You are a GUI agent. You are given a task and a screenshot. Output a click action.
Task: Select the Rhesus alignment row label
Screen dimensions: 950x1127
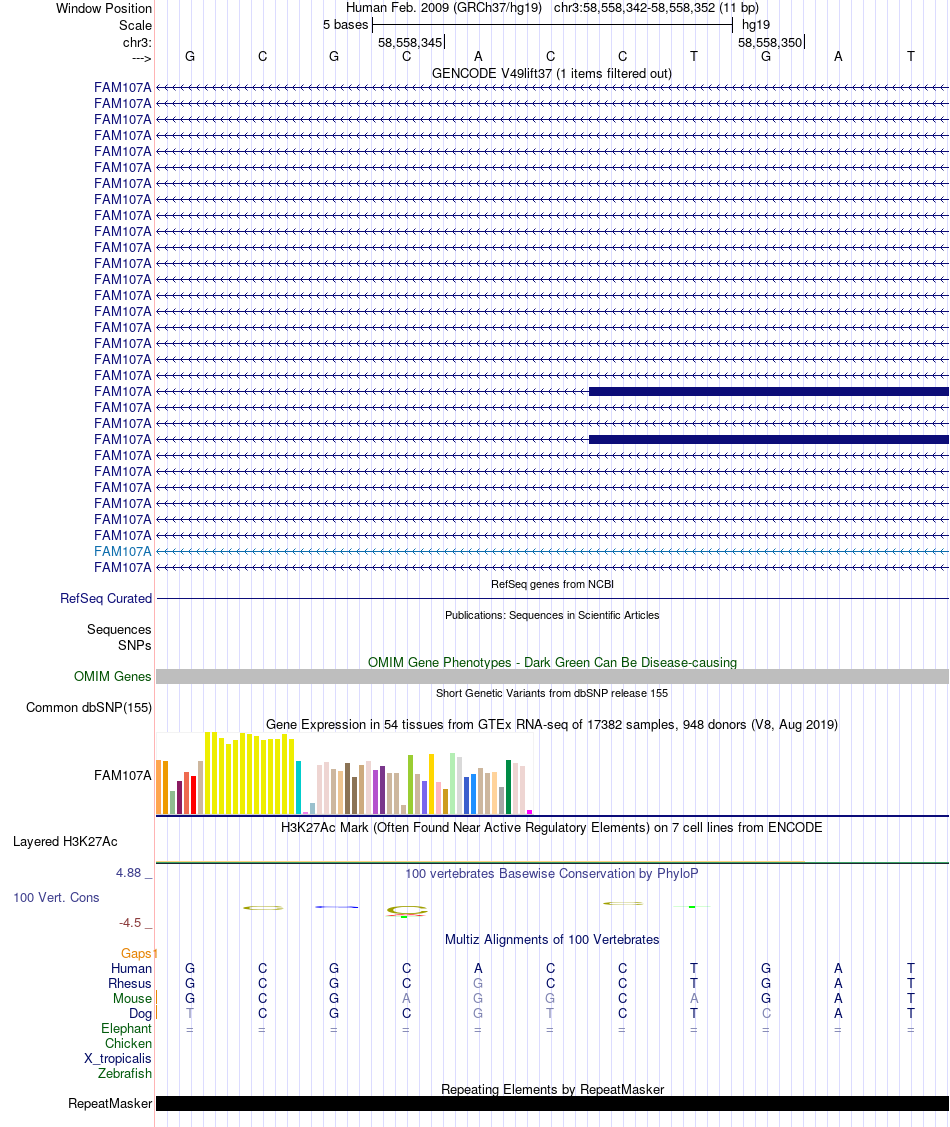(x=129, y=983)
